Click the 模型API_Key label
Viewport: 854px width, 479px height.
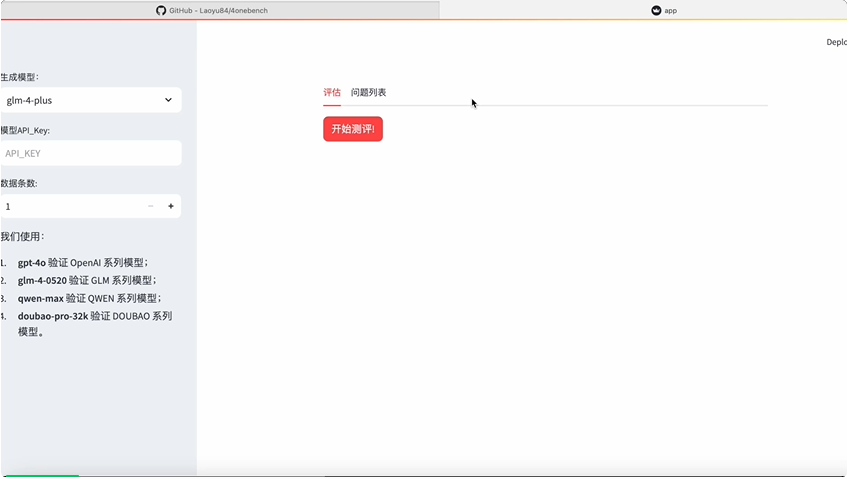tap(25, 131)
